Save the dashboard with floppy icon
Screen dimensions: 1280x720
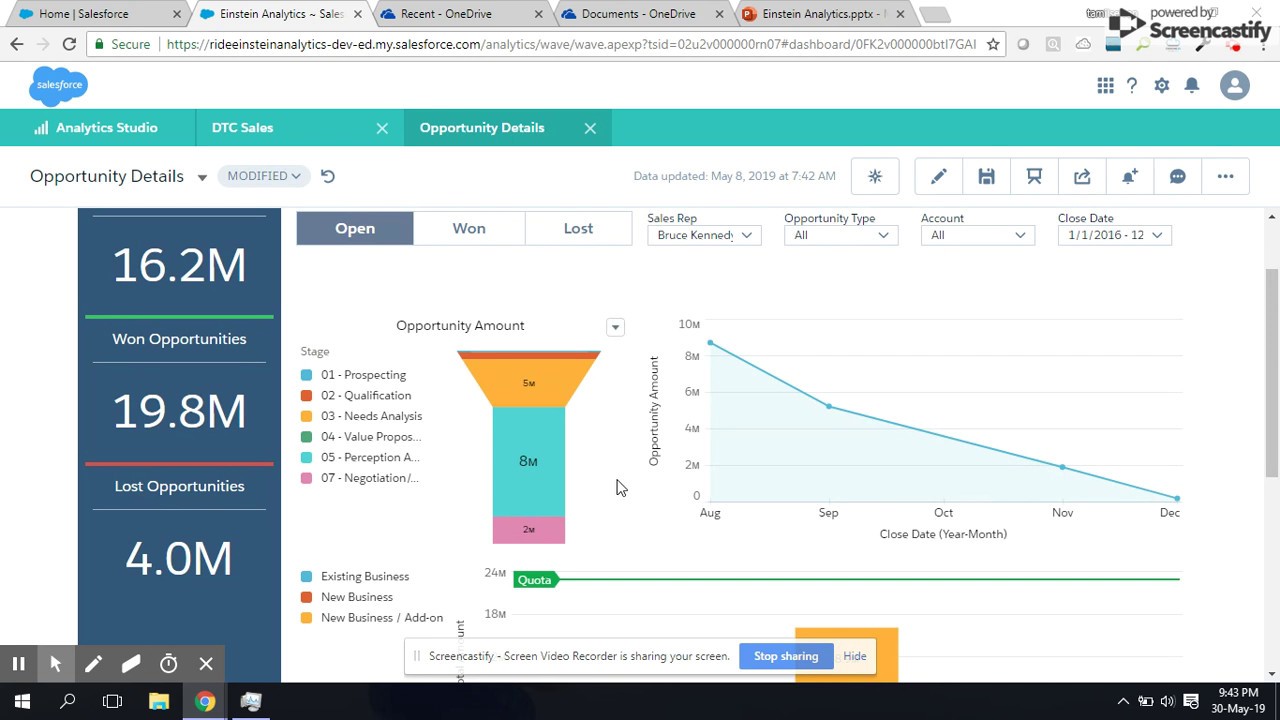tap(986, 176)
